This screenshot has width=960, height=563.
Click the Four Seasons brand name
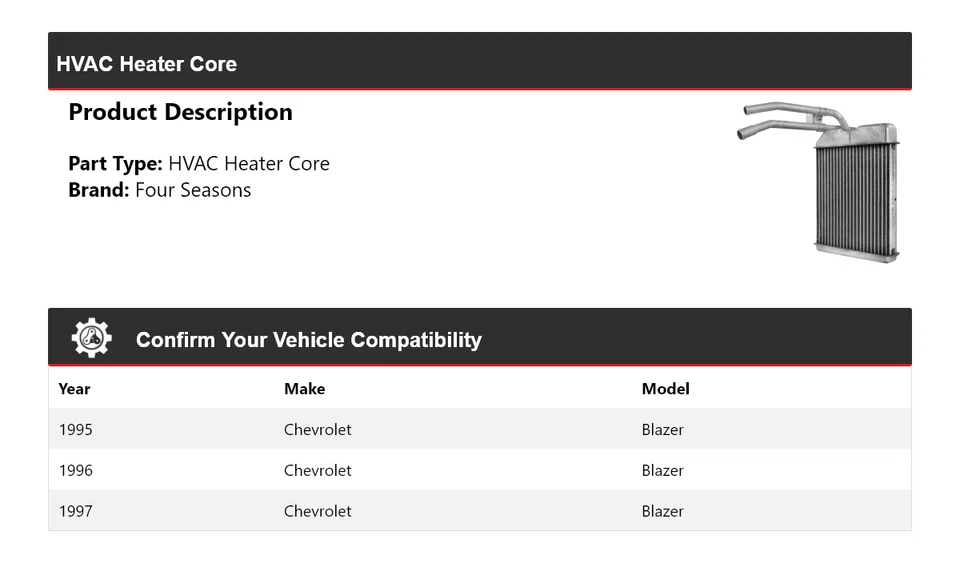[193, 190]
